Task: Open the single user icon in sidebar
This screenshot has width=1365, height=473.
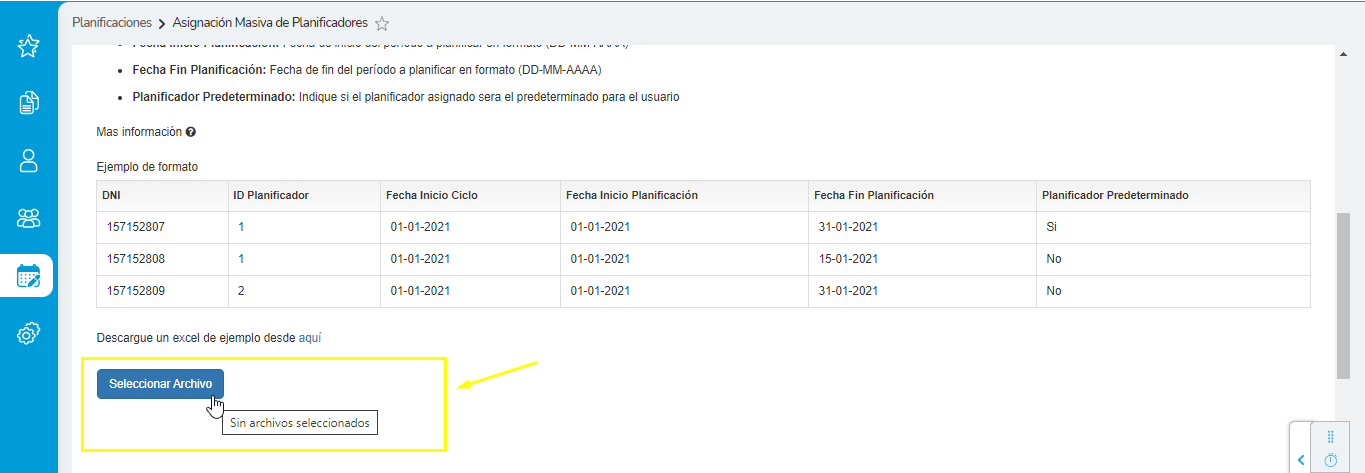Action: (x=28, y=160)
